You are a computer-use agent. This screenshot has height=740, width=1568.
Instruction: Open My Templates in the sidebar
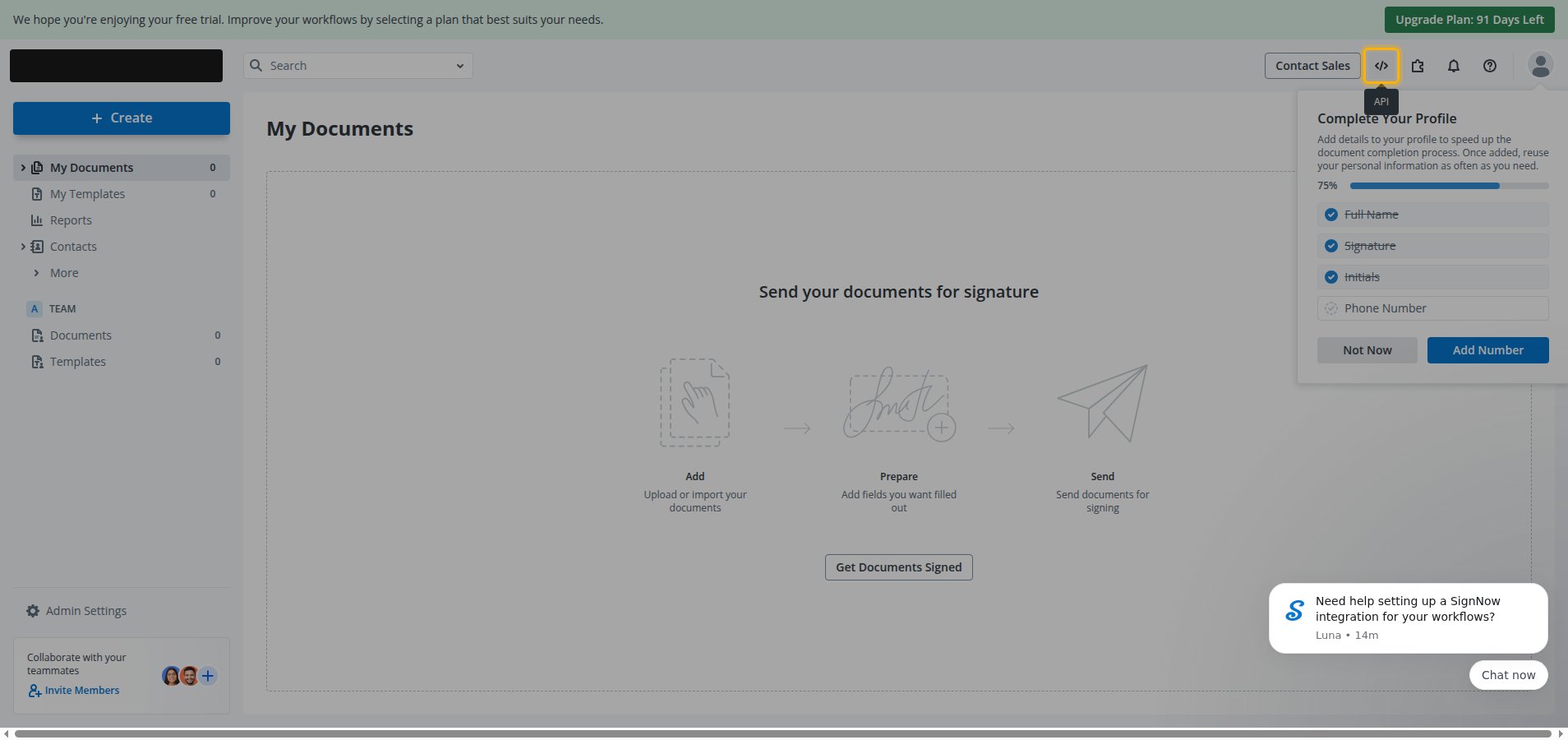point(122,194)
